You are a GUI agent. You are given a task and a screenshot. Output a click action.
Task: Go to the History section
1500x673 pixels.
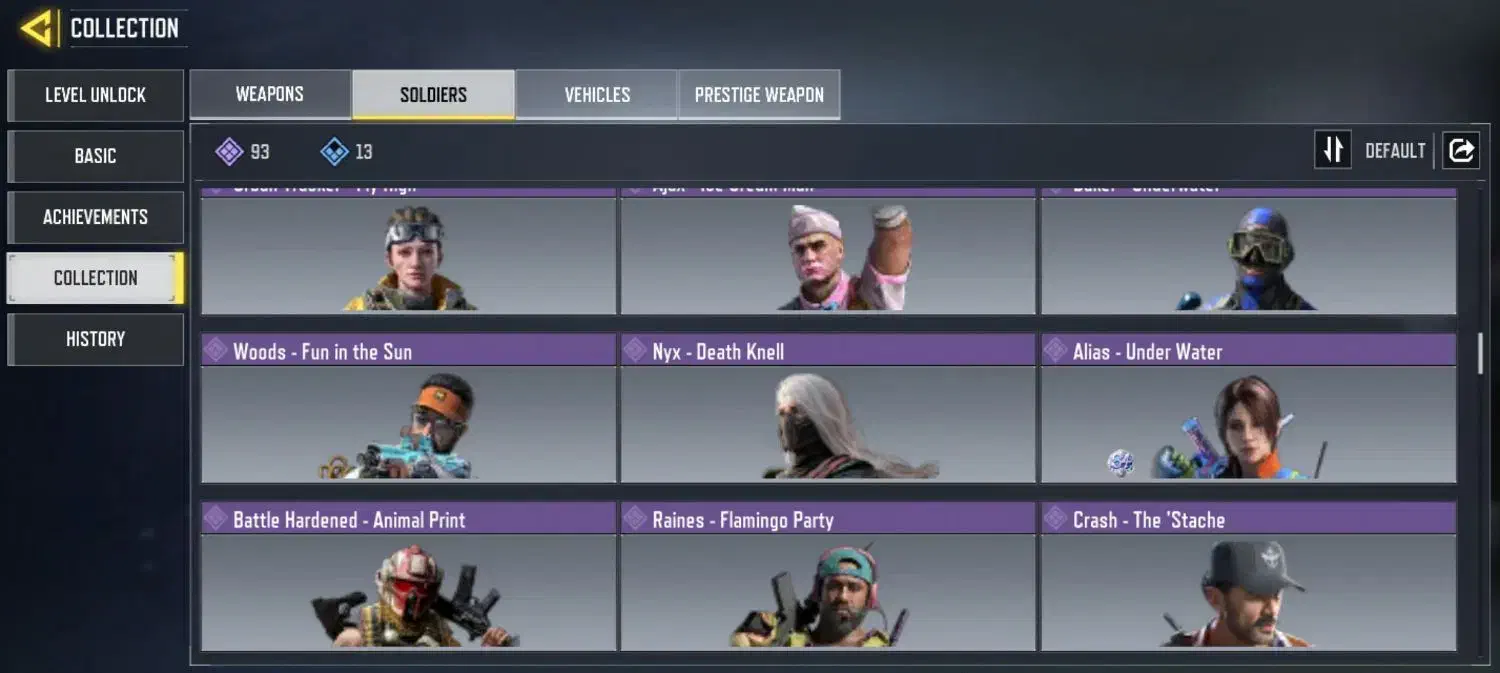[x=96, y=339]
